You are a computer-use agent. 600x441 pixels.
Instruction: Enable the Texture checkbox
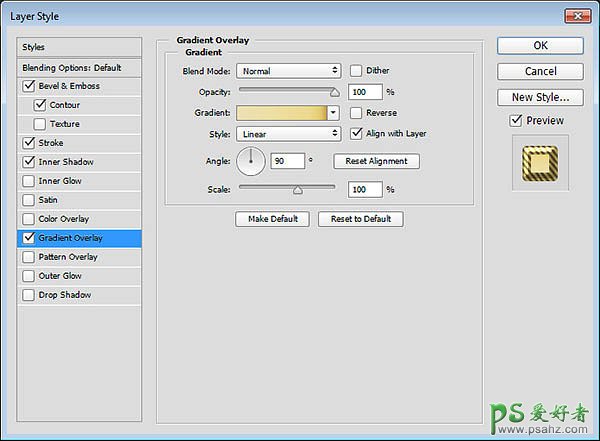click(x=40, y=124)
